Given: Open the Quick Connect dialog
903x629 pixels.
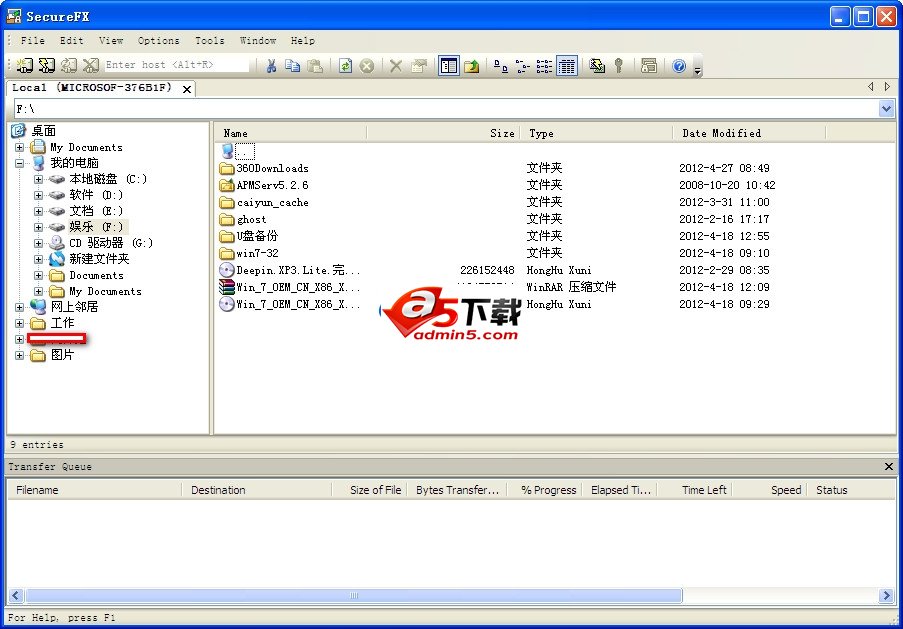Looking at the screenshot, I should [x=47, y=65].
